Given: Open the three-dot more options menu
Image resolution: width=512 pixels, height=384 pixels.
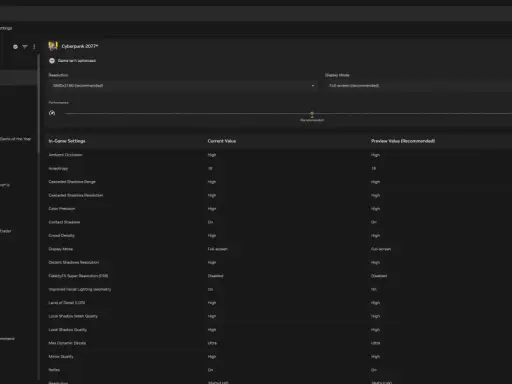Looking at the screenshot, I should [34, 47].
